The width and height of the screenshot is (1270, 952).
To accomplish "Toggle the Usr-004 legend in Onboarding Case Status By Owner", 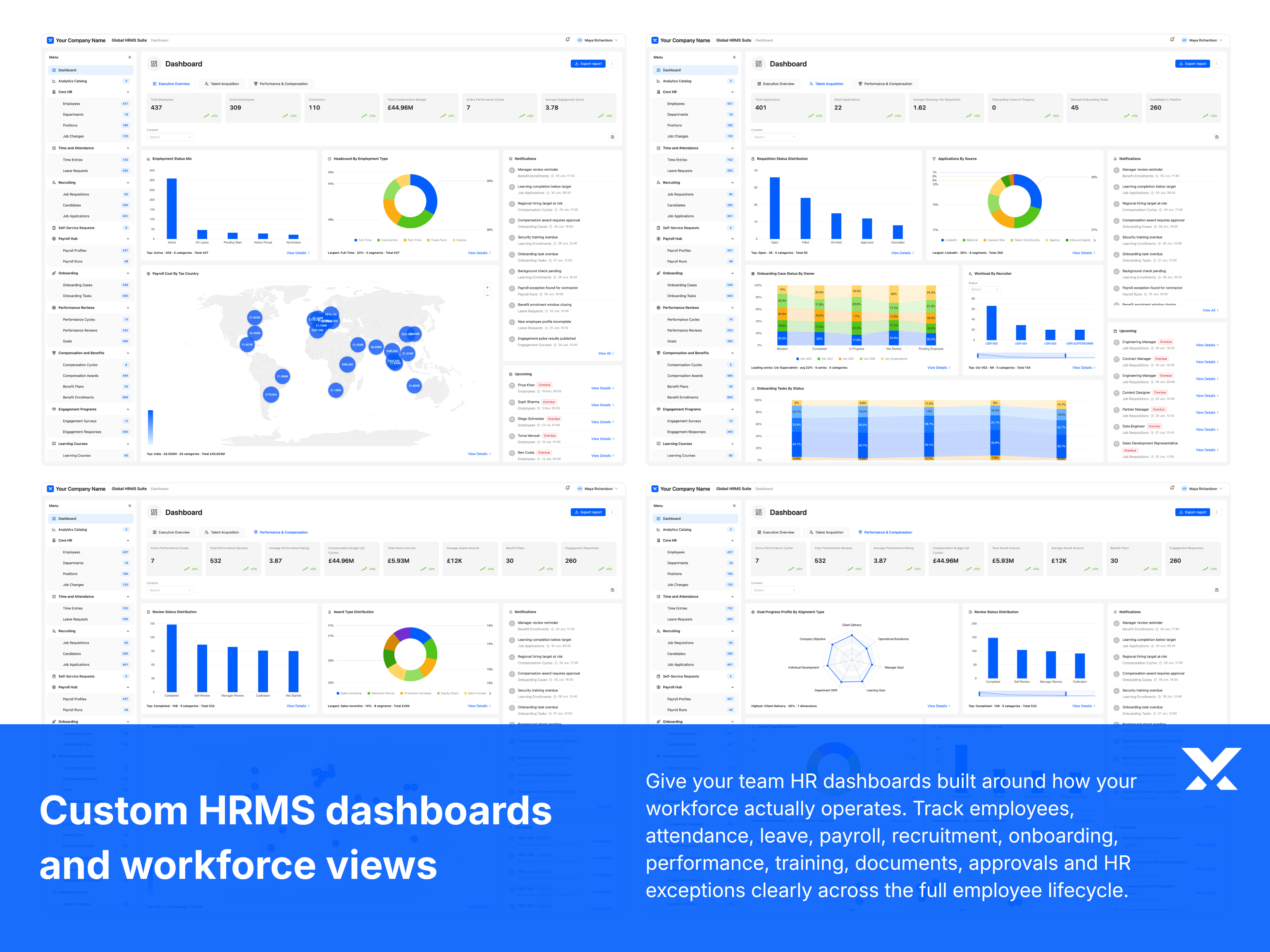I will 825,359.
